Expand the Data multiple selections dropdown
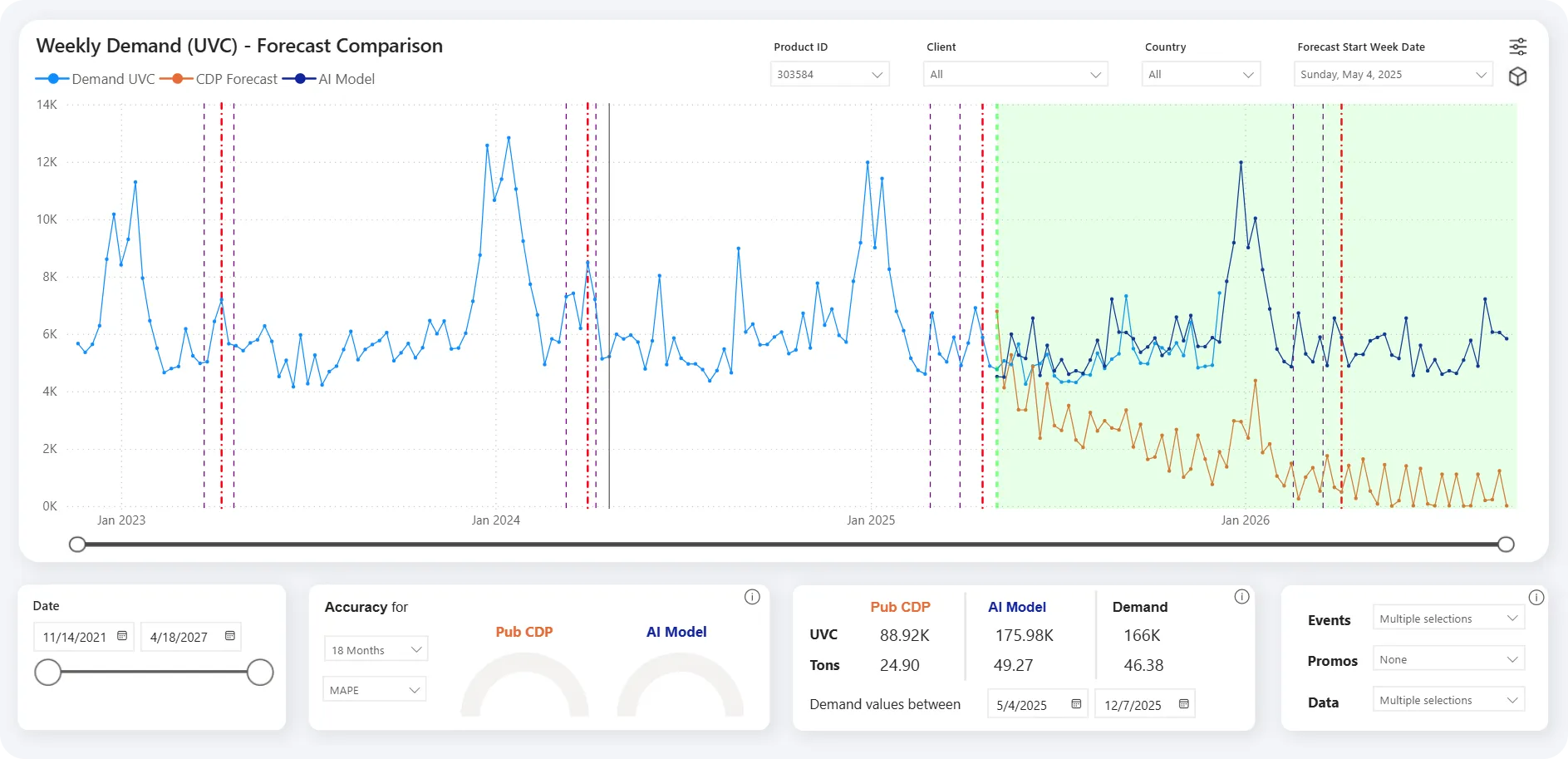 (1448, 700)
